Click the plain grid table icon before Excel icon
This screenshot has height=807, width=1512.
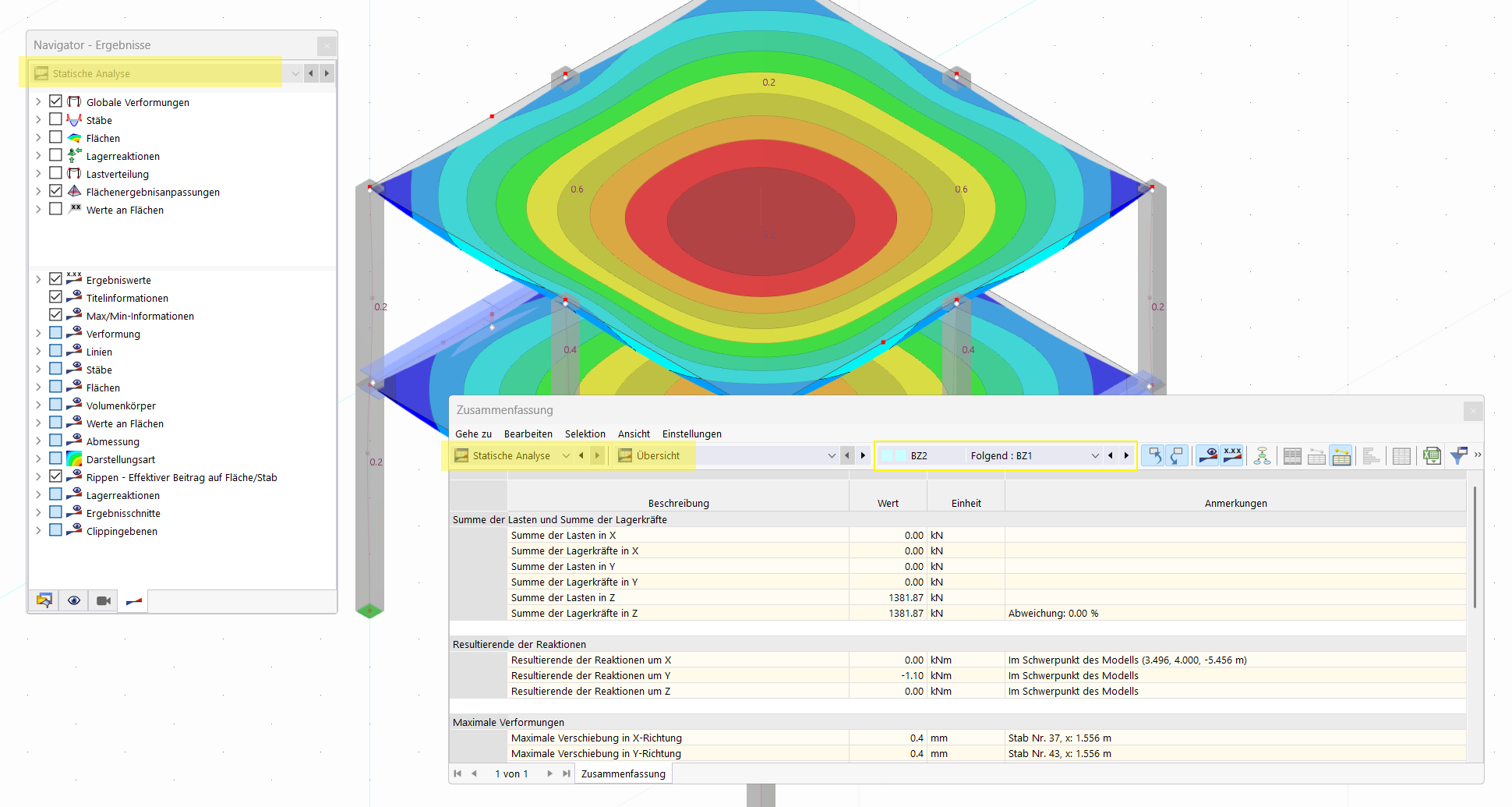point(1401,455)
